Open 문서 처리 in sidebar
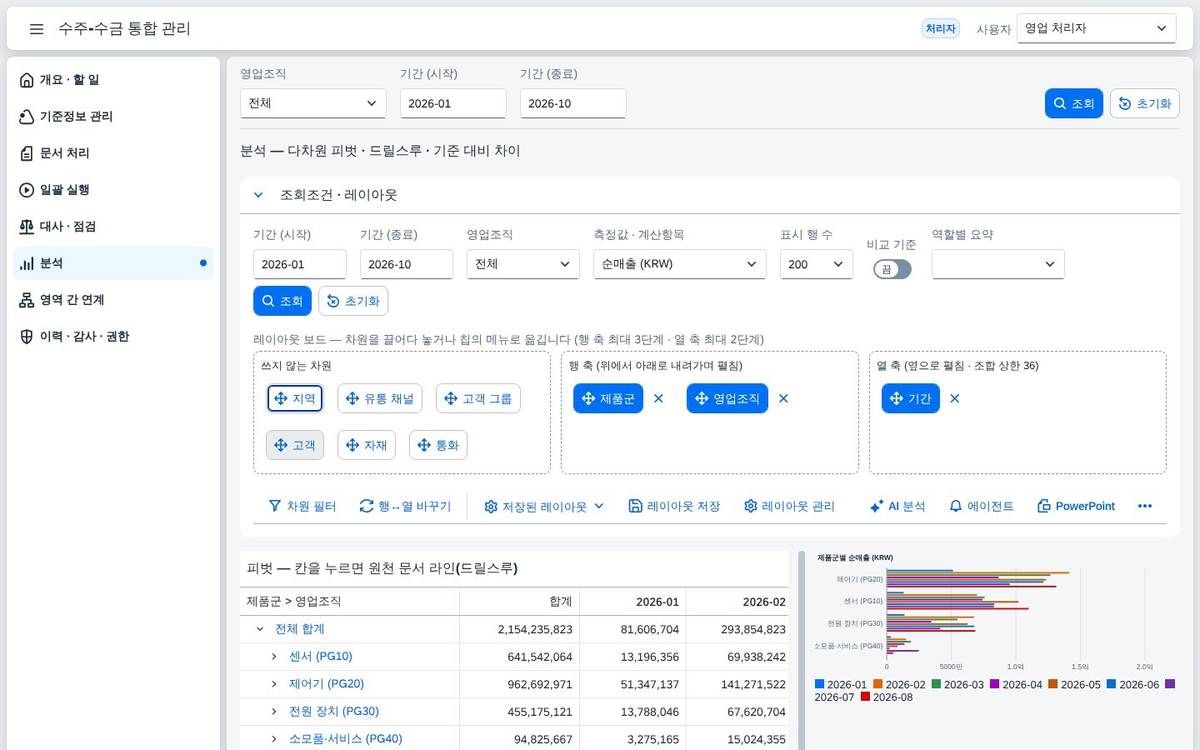 pos(113,153)
